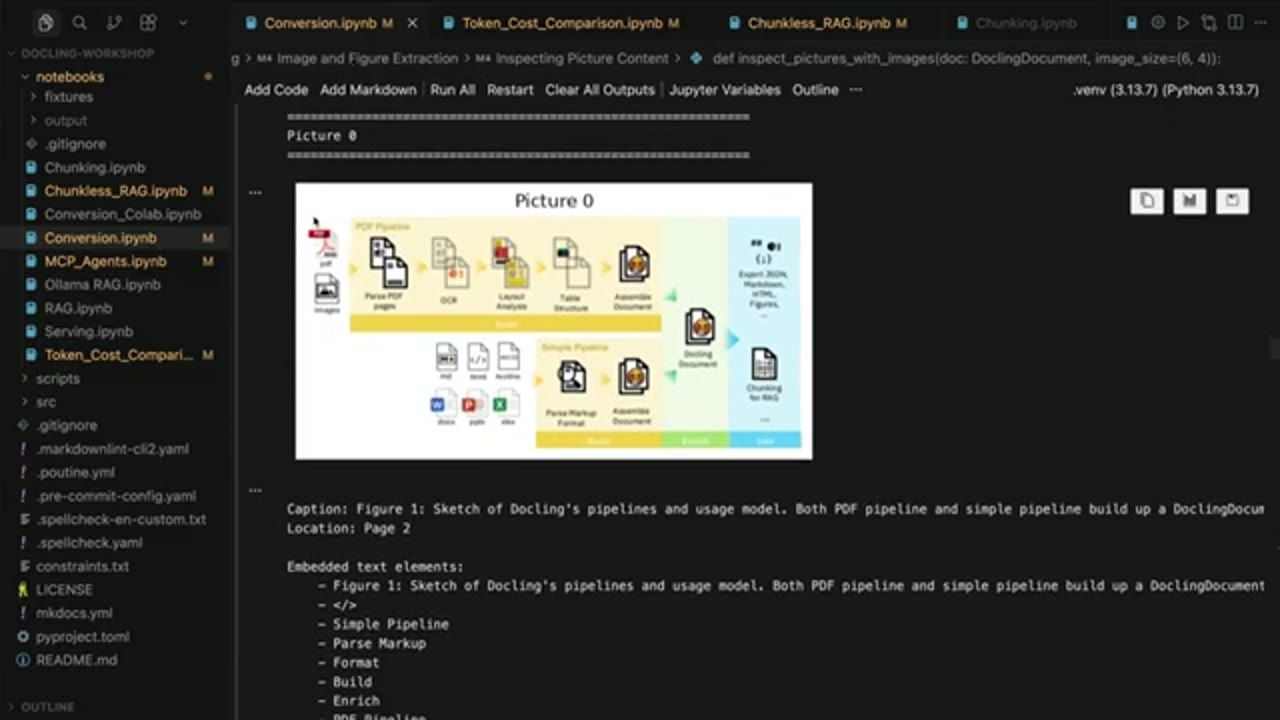Expand the scripts folder
Screen dimensions: 1280x720
pos(57,378)
